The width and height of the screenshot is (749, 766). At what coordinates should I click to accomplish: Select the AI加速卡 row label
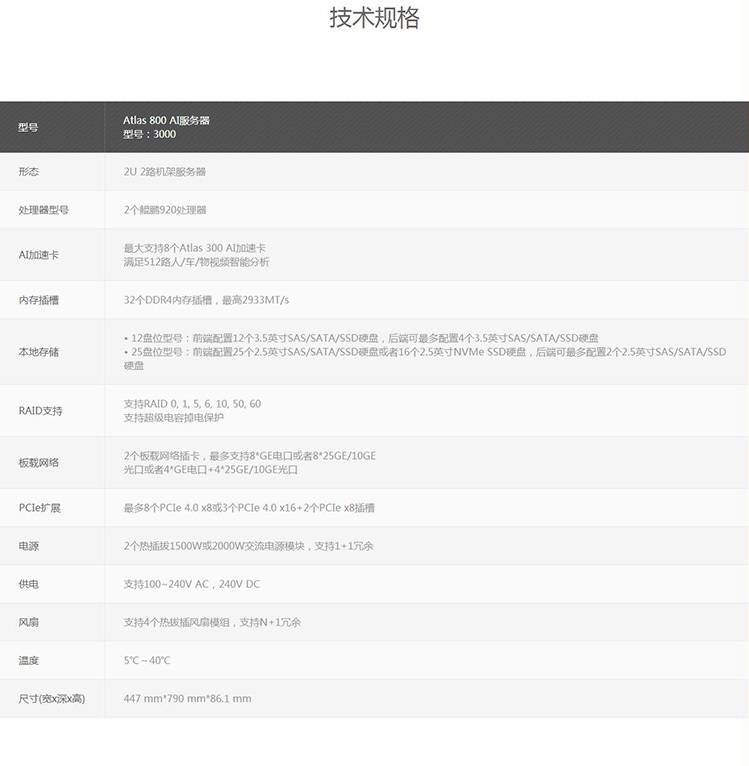(38, 255)
